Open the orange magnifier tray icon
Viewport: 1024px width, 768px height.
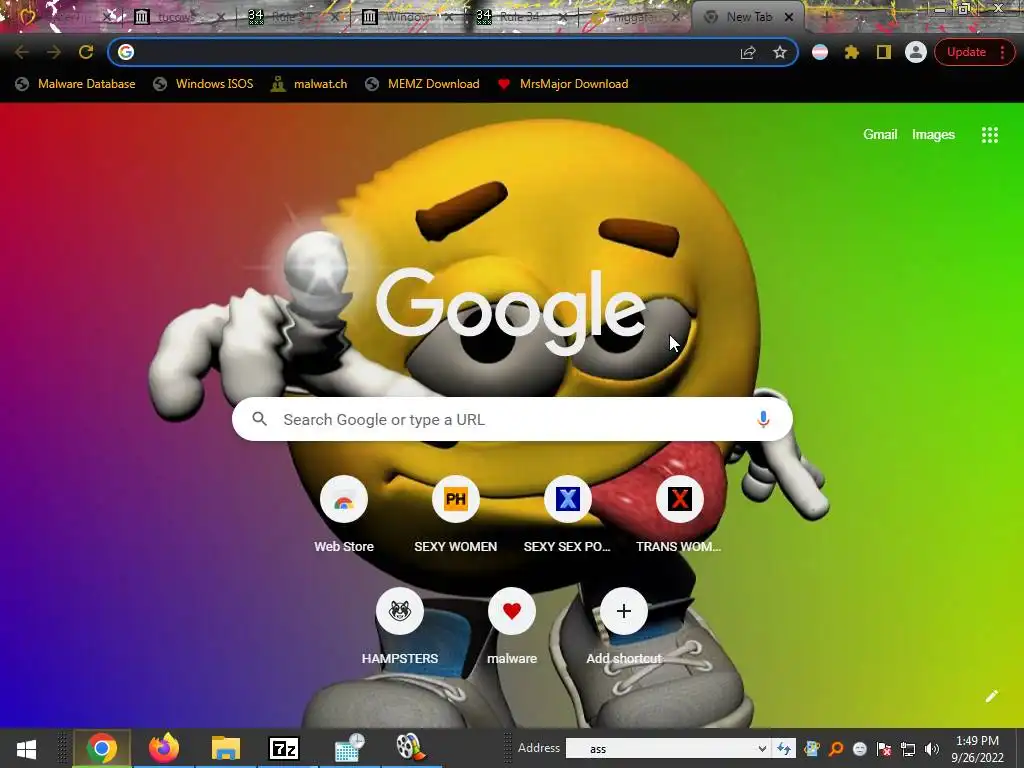[836, 749]
